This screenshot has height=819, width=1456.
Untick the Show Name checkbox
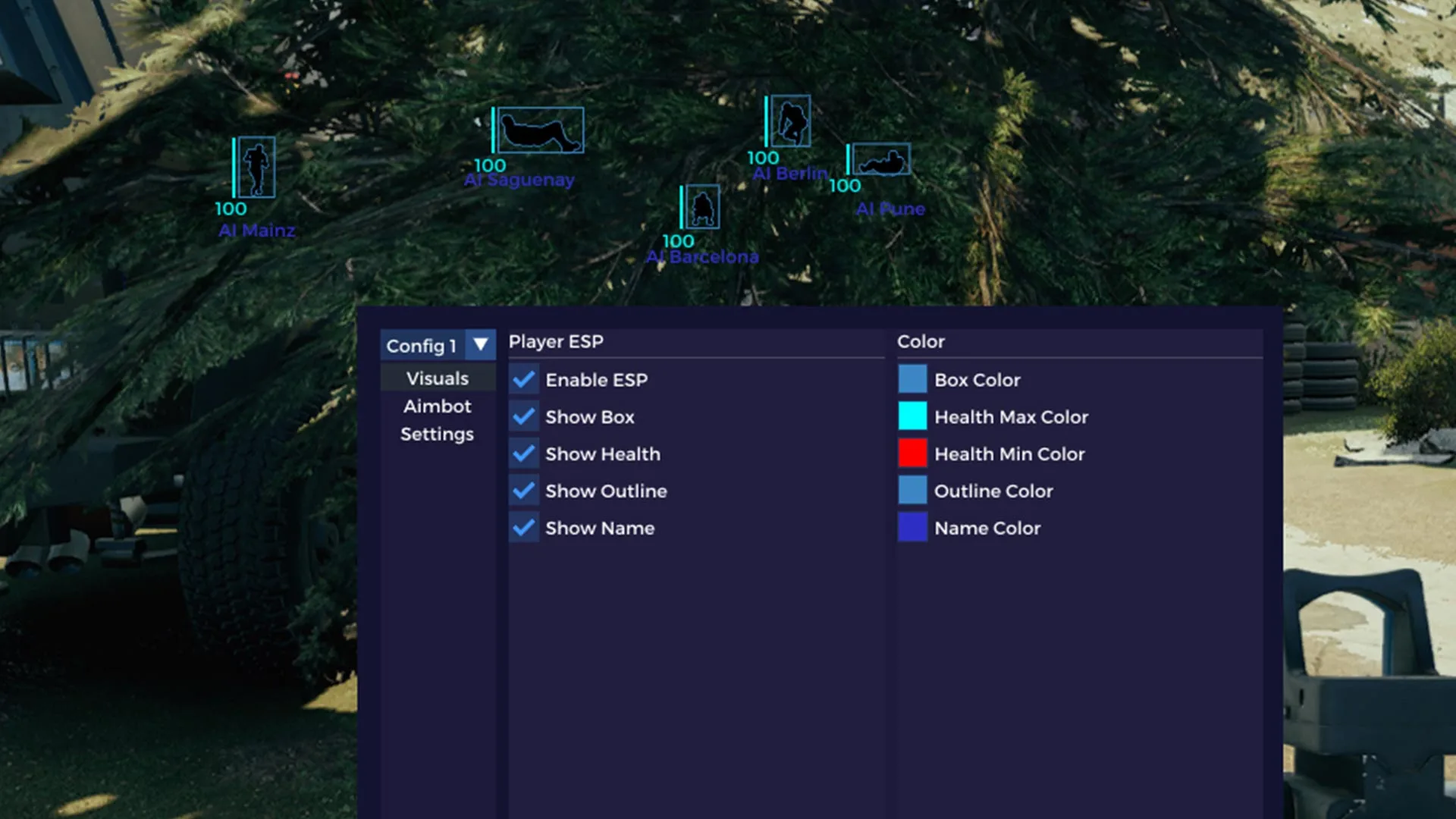coord(524,528)
